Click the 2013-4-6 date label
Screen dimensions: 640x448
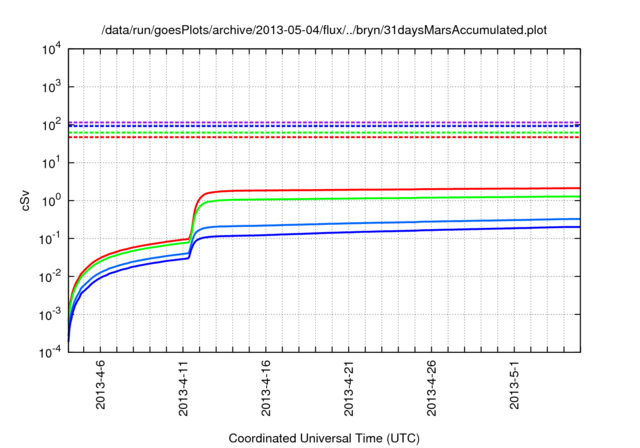pos(100,385)
